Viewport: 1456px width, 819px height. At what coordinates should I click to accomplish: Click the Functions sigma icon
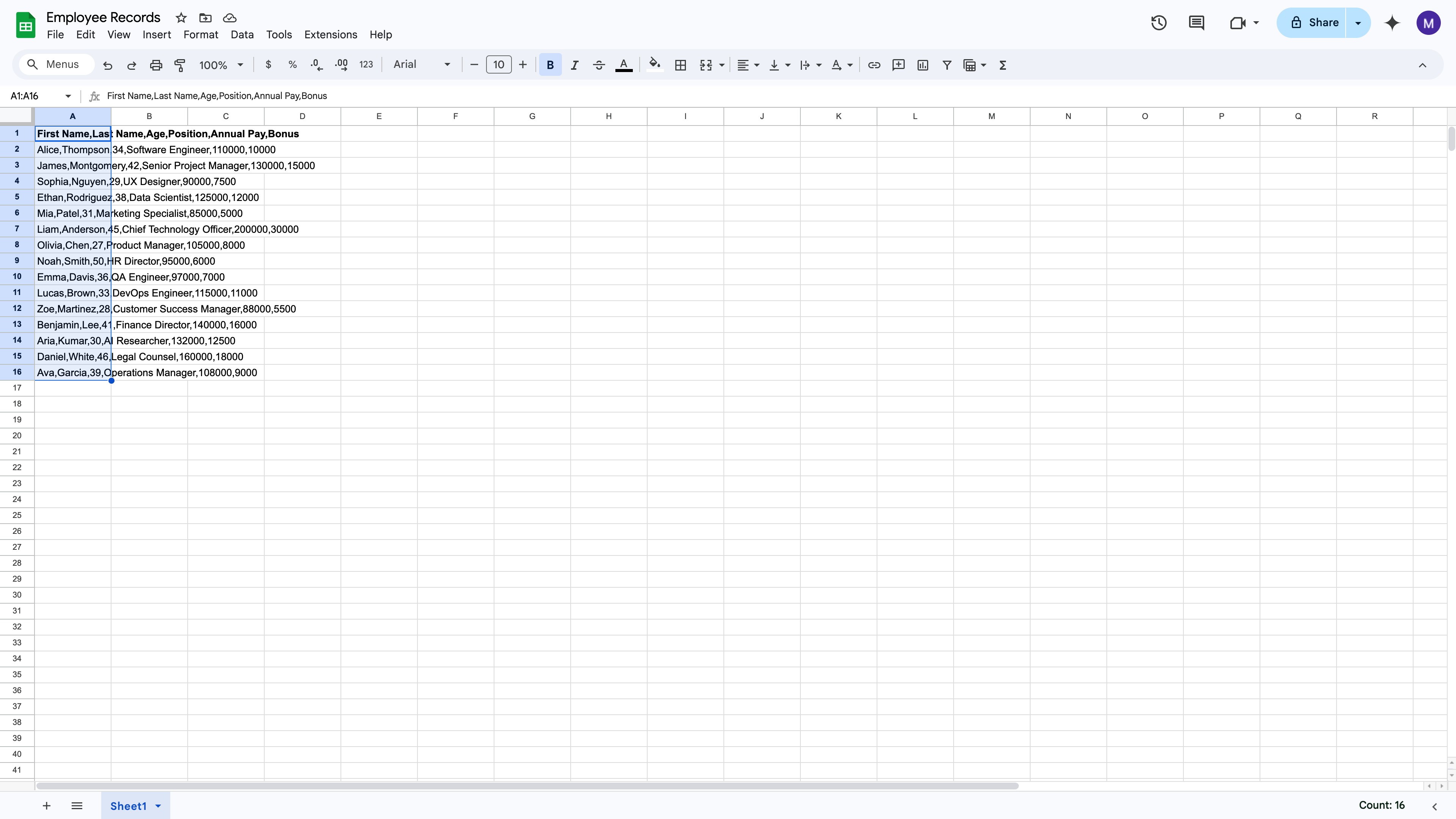[x=1003, y=65]
